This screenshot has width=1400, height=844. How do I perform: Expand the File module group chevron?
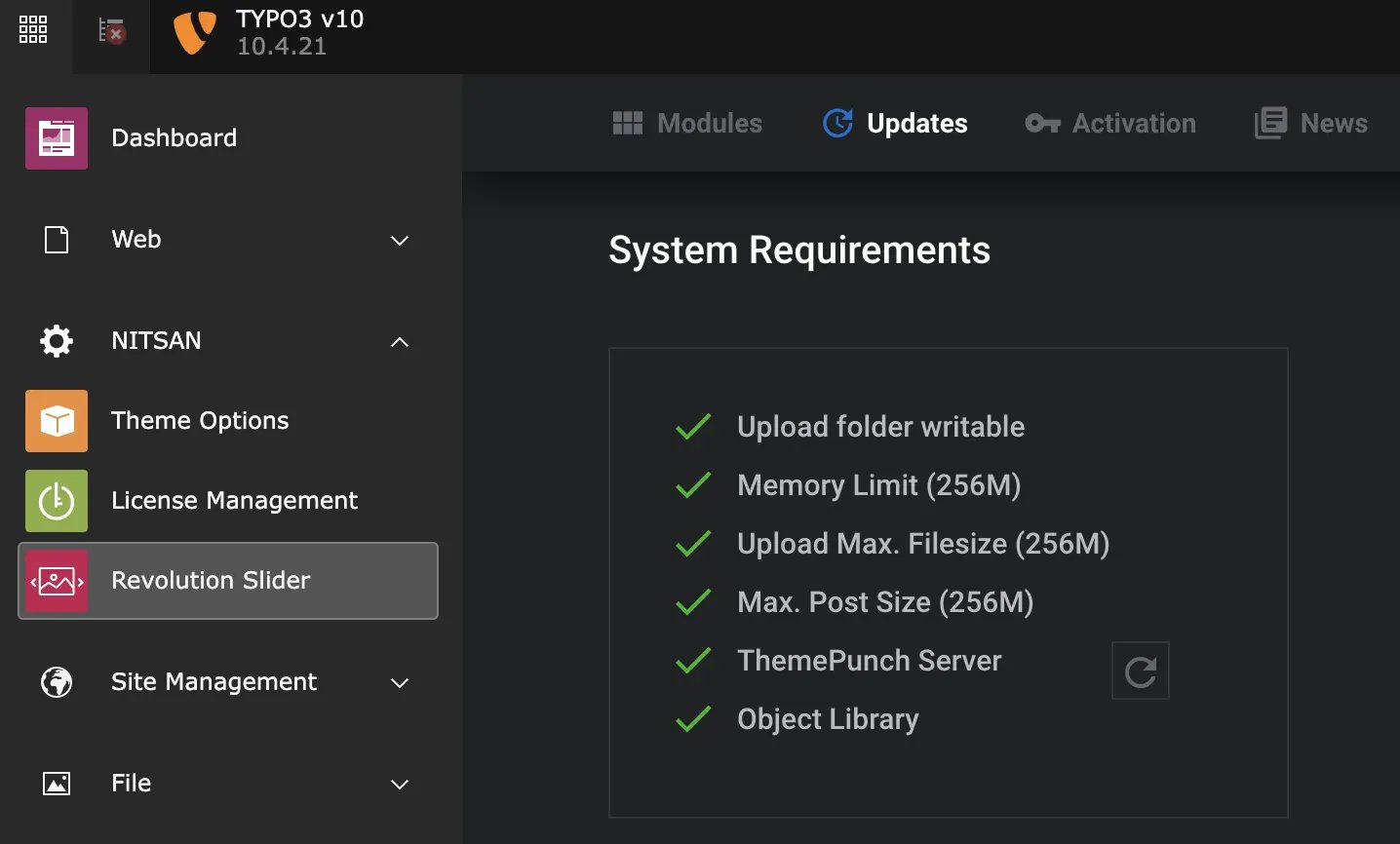click(x=400, y=785)
